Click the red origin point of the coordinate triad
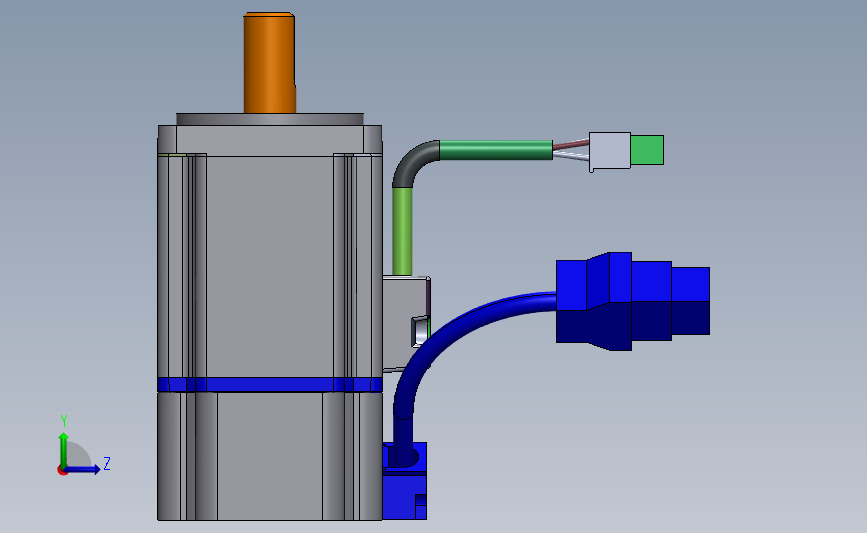The height and width of the screenshot is (533, 867). click(62, 470)
